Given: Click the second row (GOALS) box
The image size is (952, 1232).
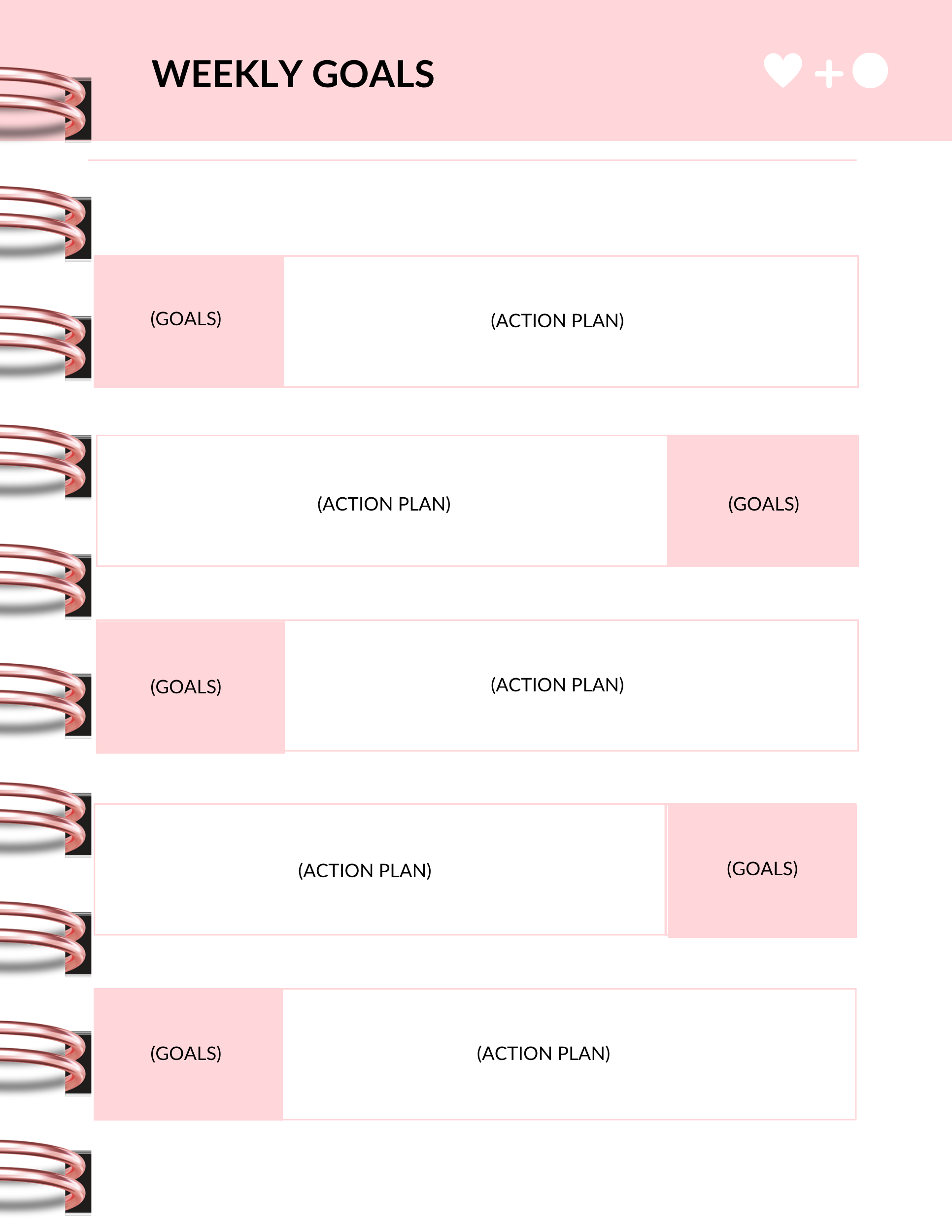Looking at the screenshot, I should (762, 500).
